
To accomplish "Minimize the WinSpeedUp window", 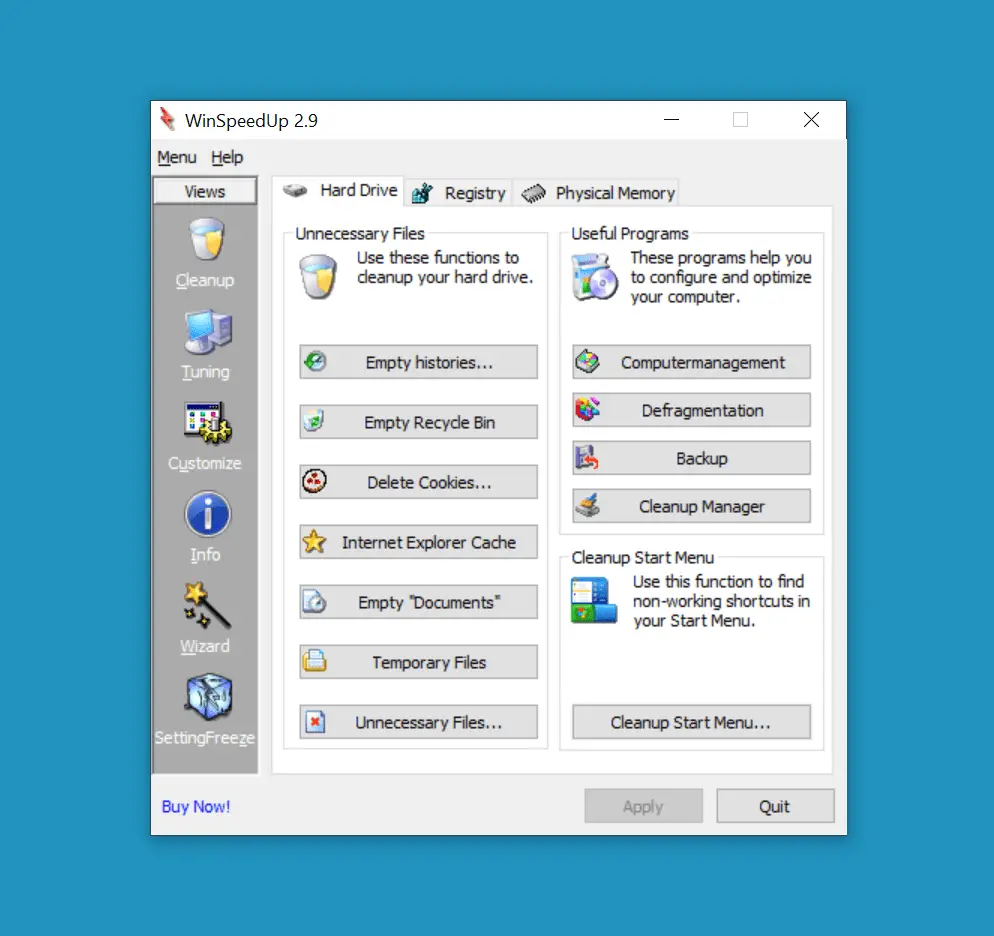I will (x=671, y=119).
